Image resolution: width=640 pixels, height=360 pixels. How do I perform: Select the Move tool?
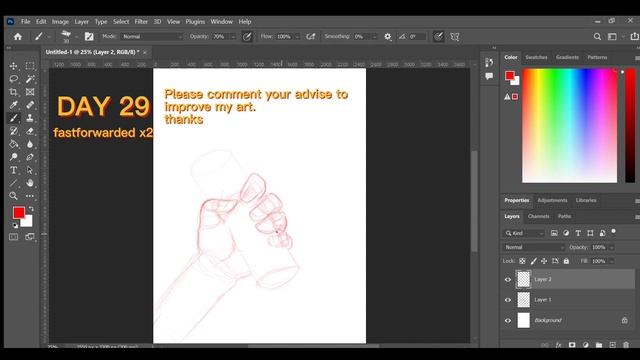13,66
